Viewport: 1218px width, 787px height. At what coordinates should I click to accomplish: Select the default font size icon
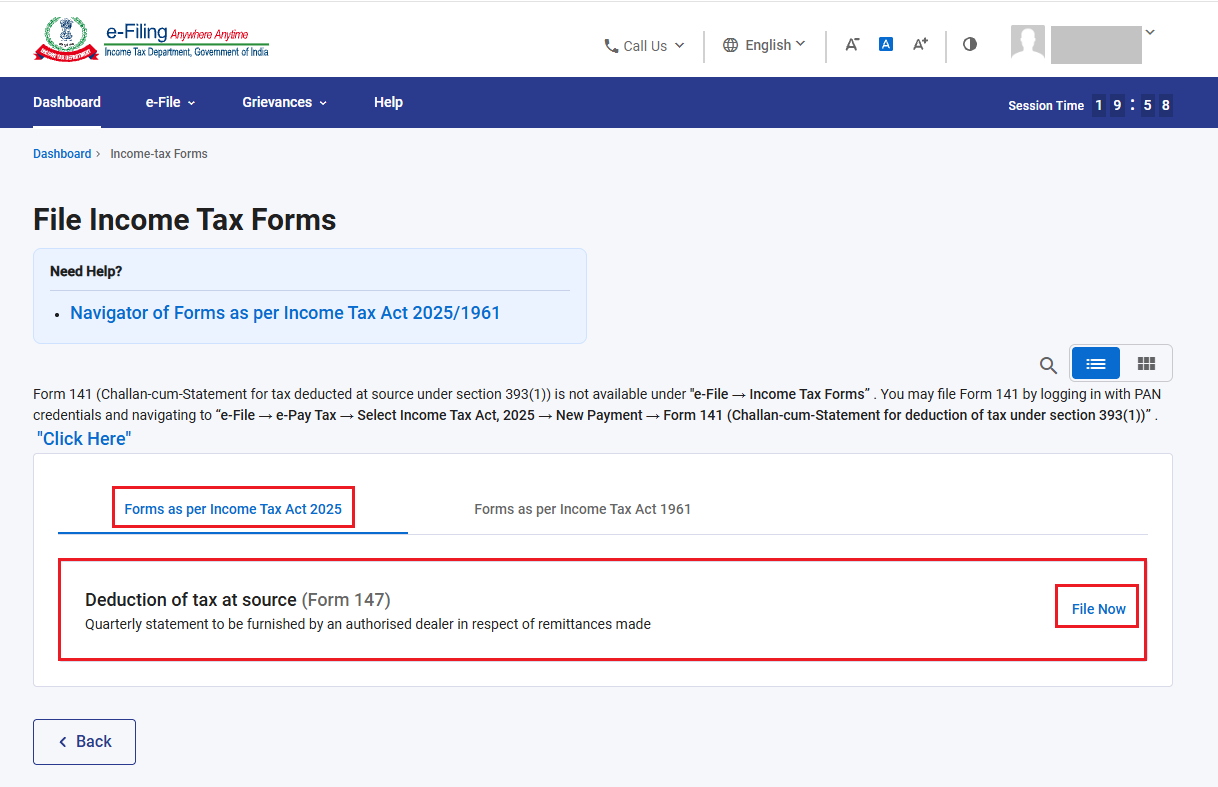pyautogui.click(x=886, y=44)
